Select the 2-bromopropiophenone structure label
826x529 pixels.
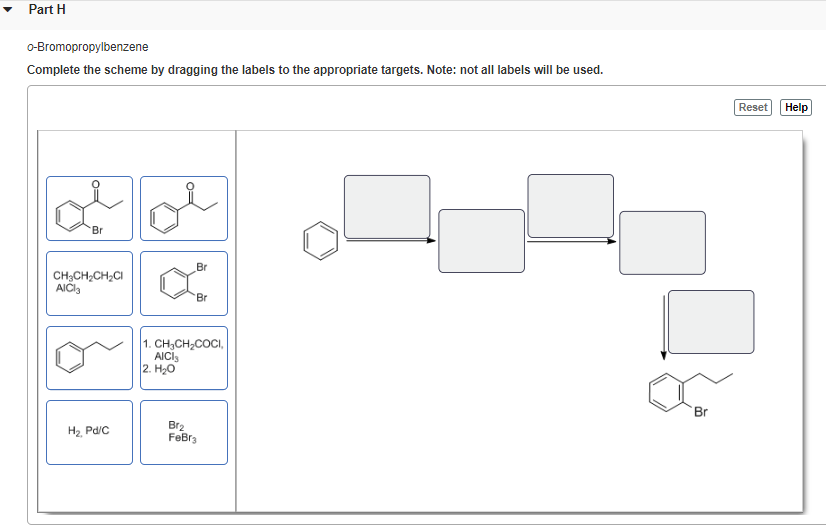[90, 209]
